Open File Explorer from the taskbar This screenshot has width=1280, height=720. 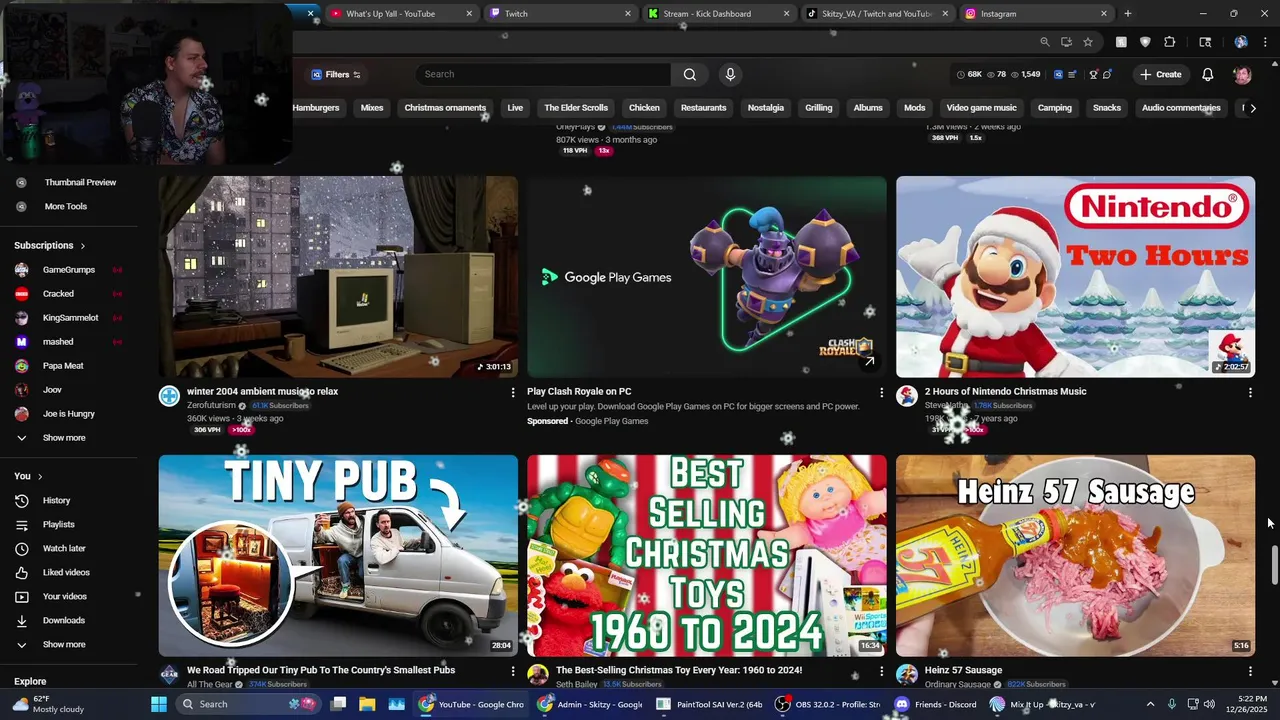pos(367,704)
